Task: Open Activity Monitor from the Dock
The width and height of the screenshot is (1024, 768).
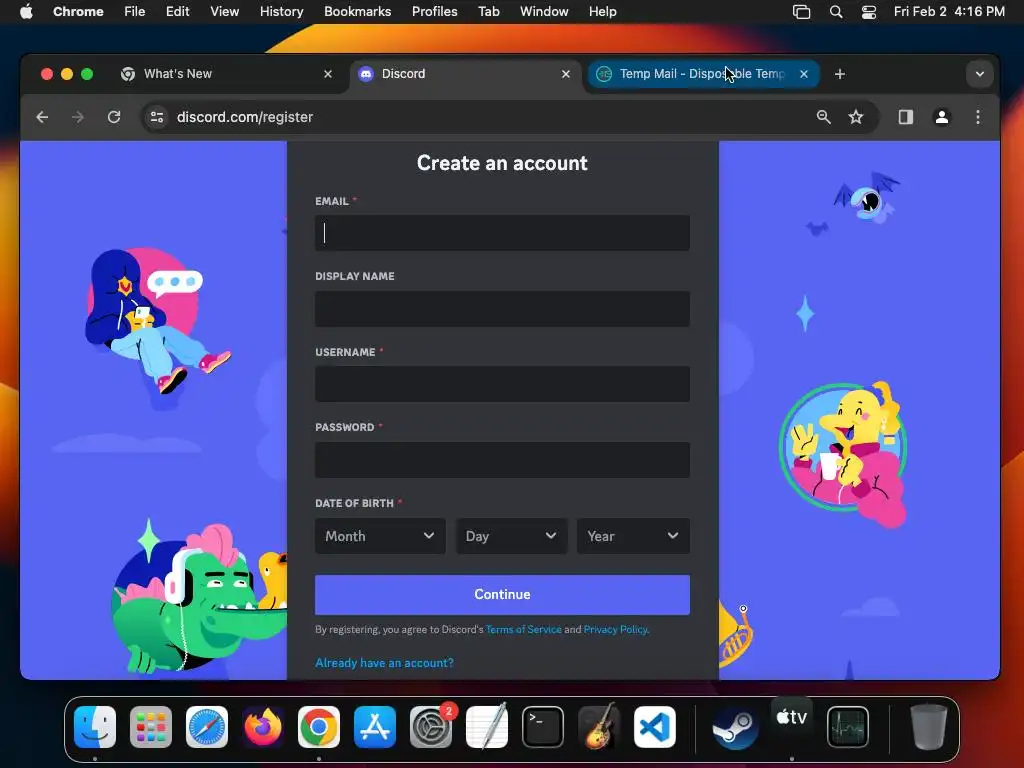Action: (x=848, y=727)
